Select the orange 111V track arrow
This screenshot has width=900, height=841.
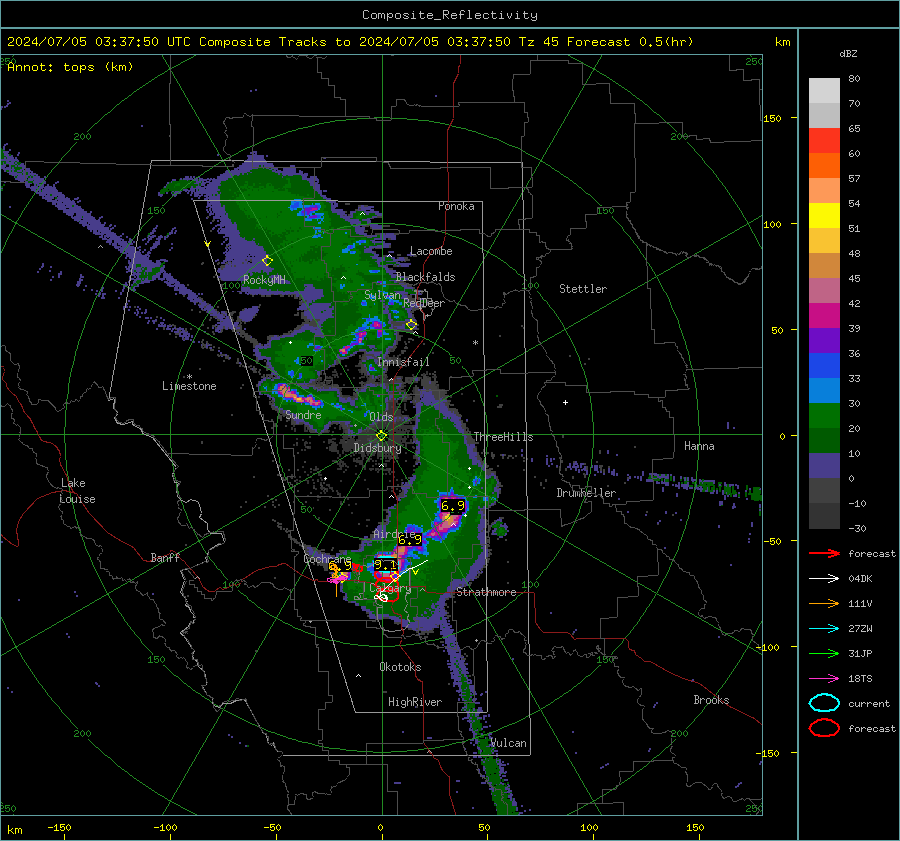[x=824, y=603]
